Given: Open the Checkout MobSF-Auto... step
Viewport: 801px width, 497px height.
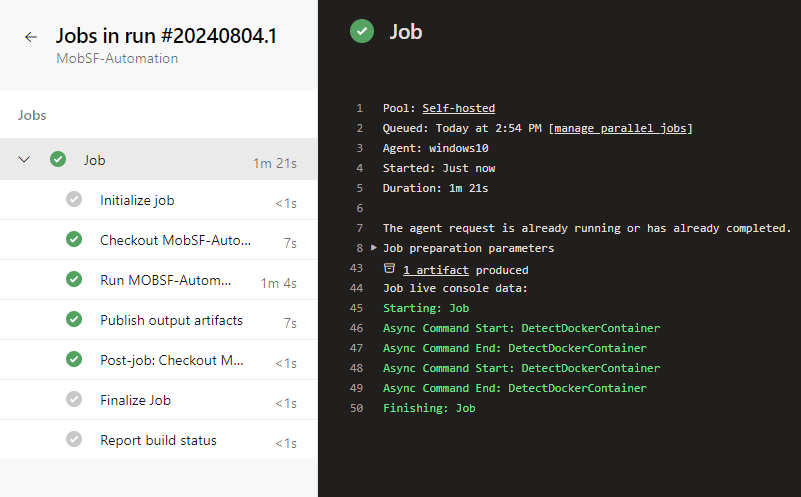Looking at the screenshot, I should (158, 240).
